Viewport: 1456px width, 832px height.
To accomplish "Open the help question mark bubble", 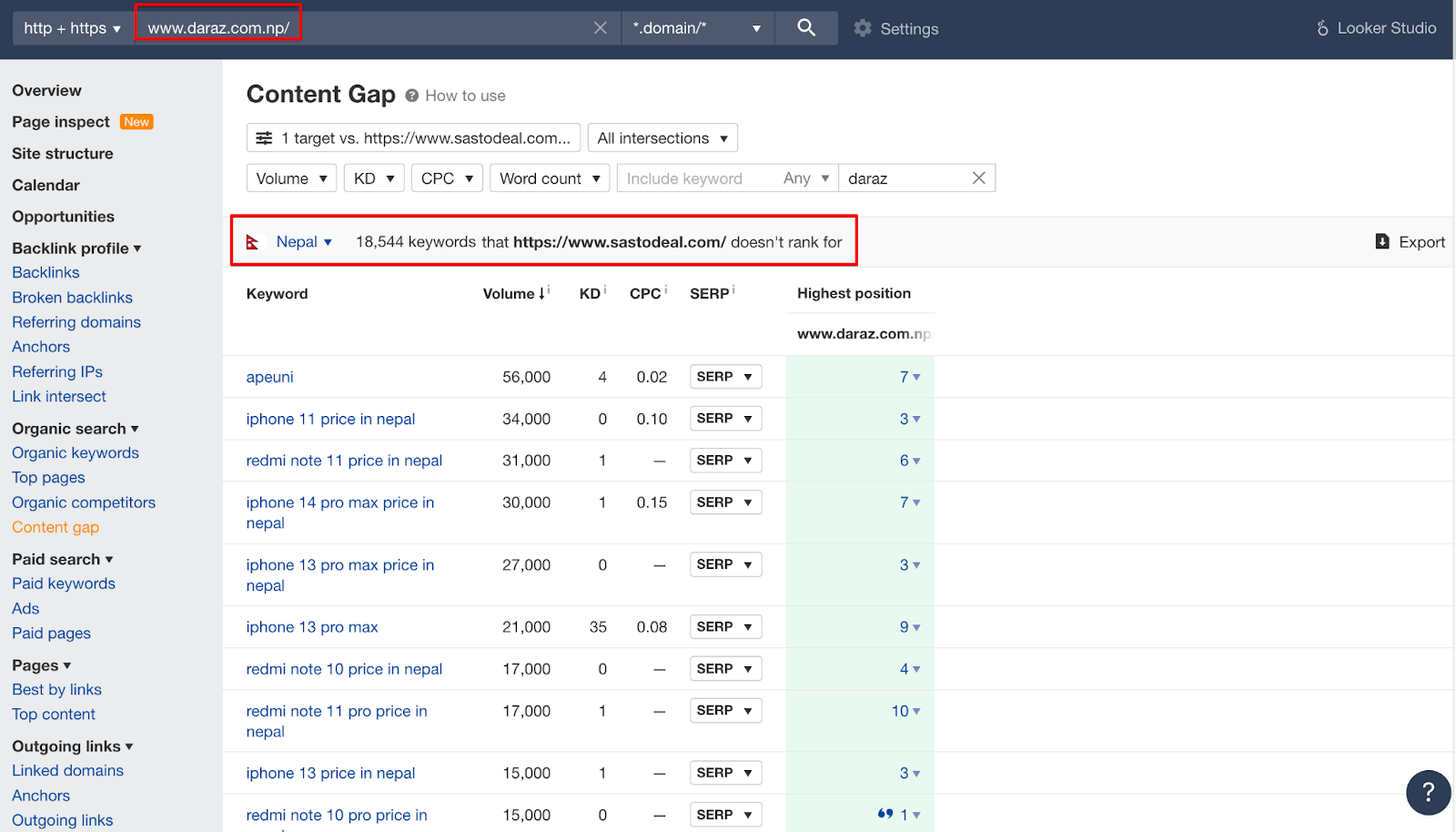I will 1429,792.
